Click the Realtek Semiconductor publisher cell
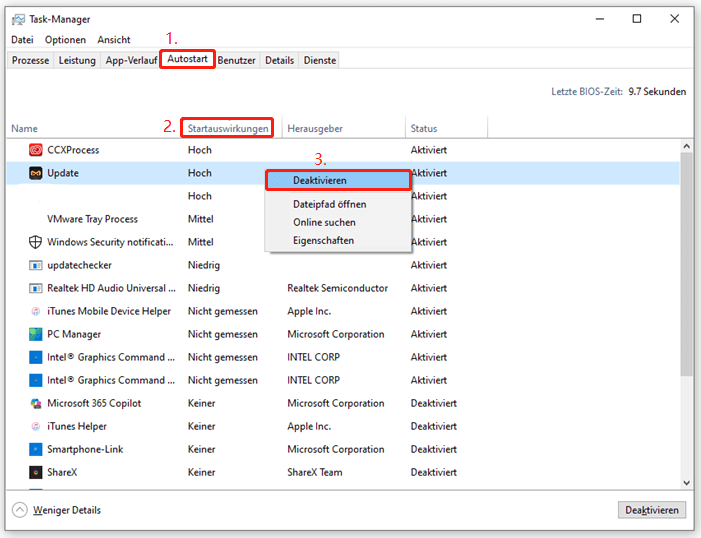Image resolution: width=701 pixels, height=538 pixels. tap(338, 288)
